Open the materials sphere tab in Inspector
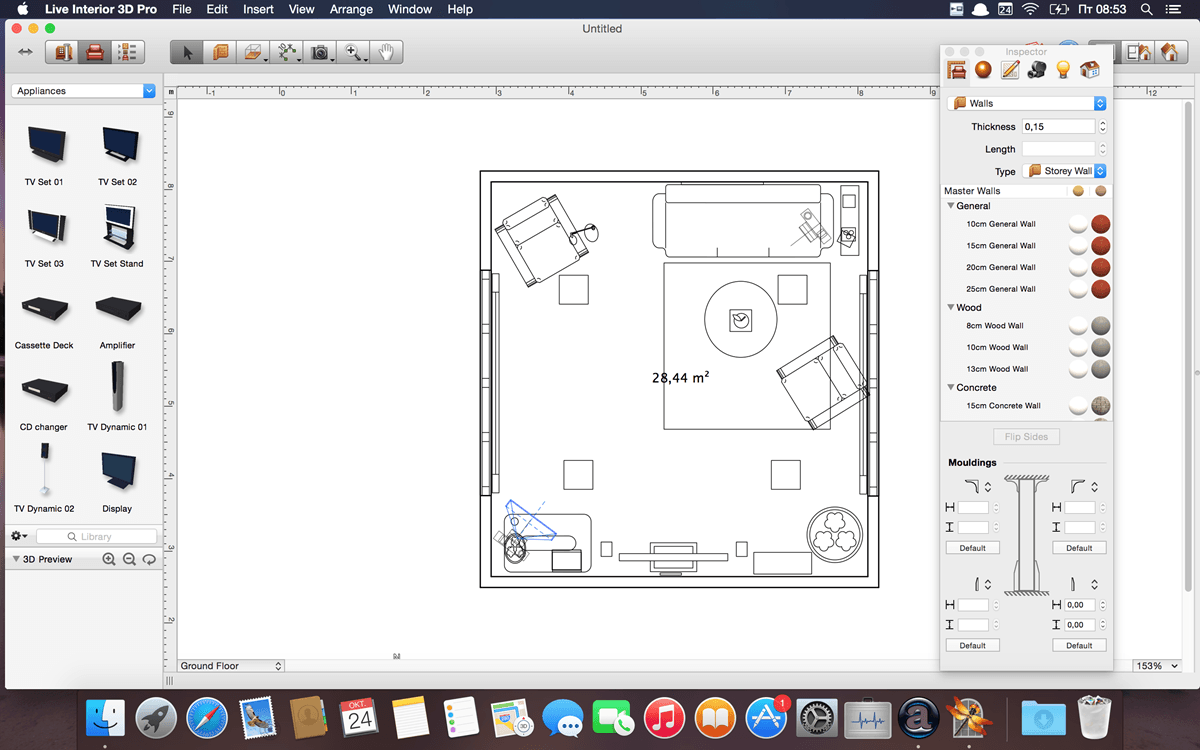The image size is (1200, 750). coord(984,70)
